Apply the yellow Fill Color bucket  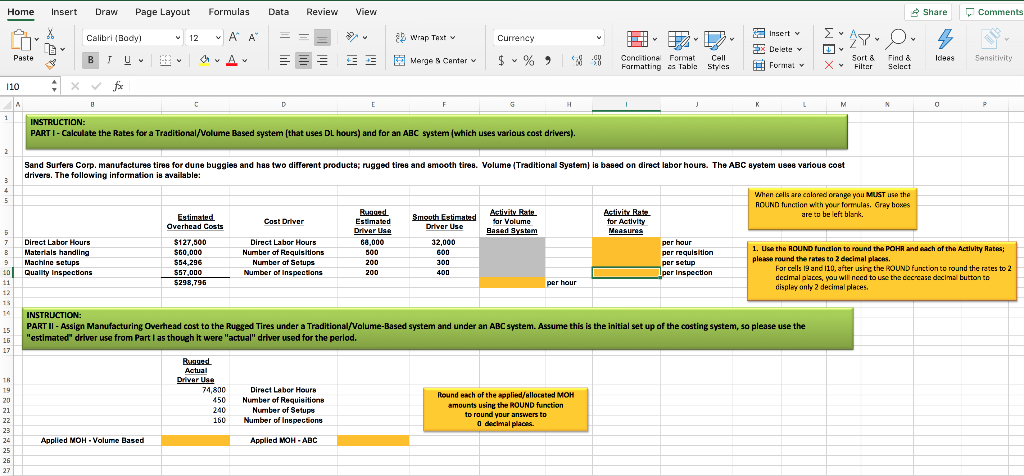click(x=203, y=61)
